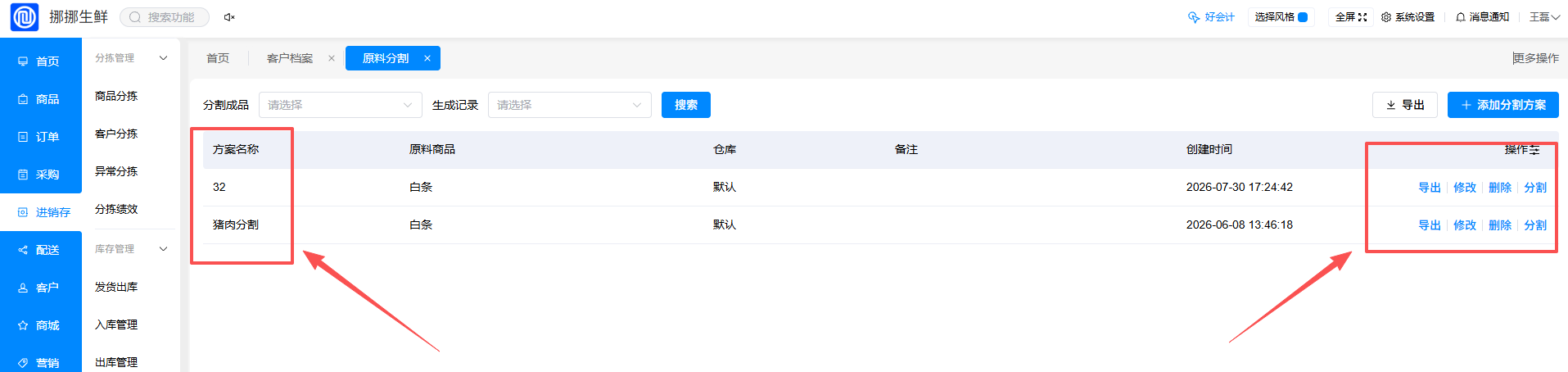Click 删除 in 猪肉分割 row
The image size is (1568, 372).
1500,225
